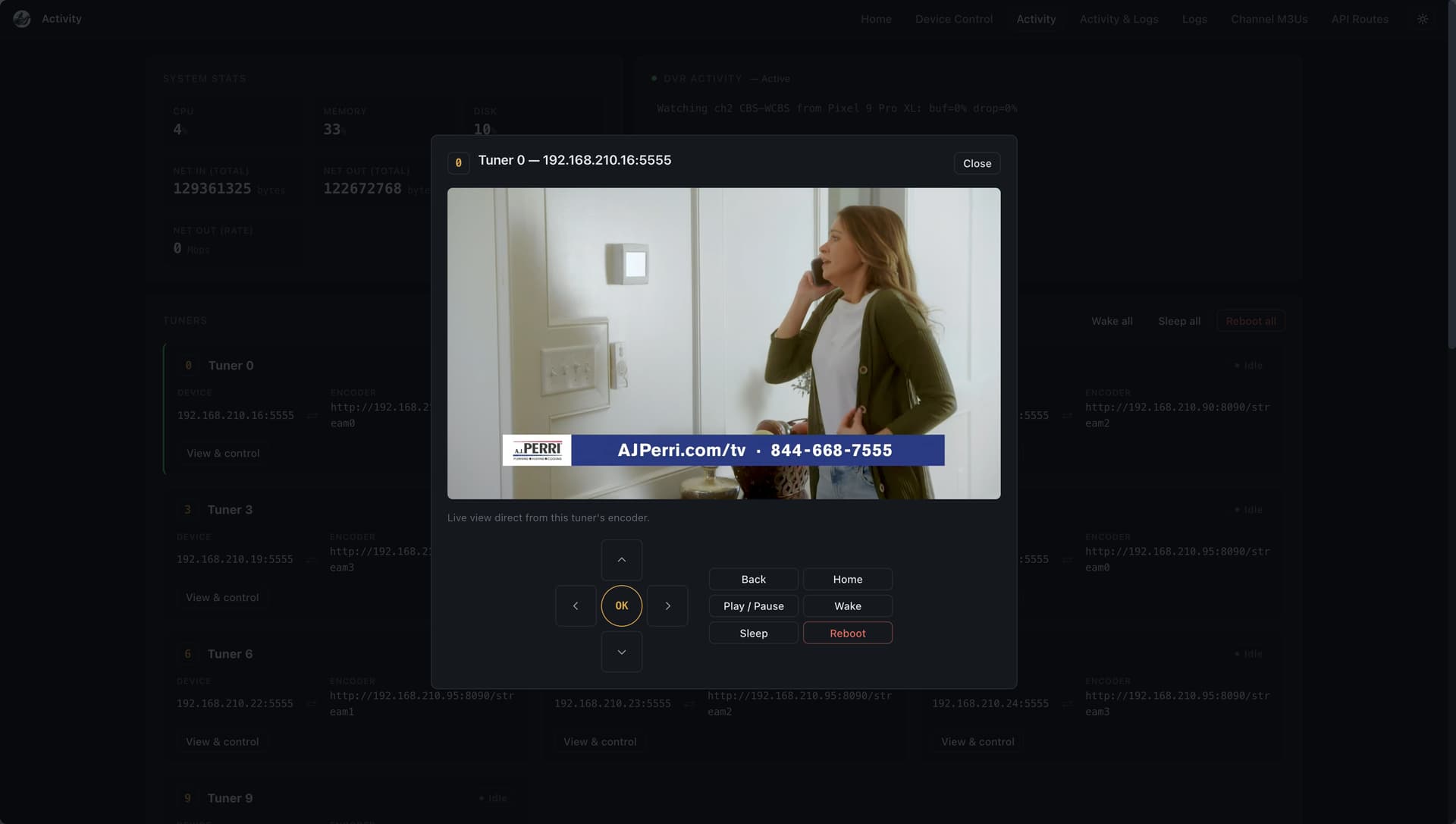Wake this tuner with the Wake button
The image size is (1456, 824).
click(x=848, y=606)
